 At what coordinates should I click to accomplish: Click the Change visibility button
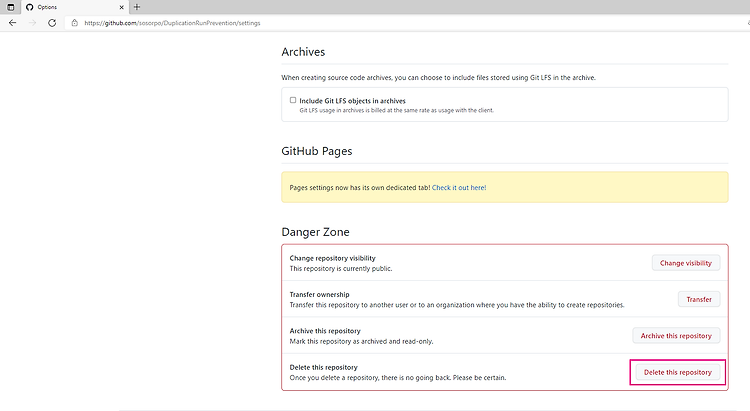pyautogui.click(x=686, y=263)
